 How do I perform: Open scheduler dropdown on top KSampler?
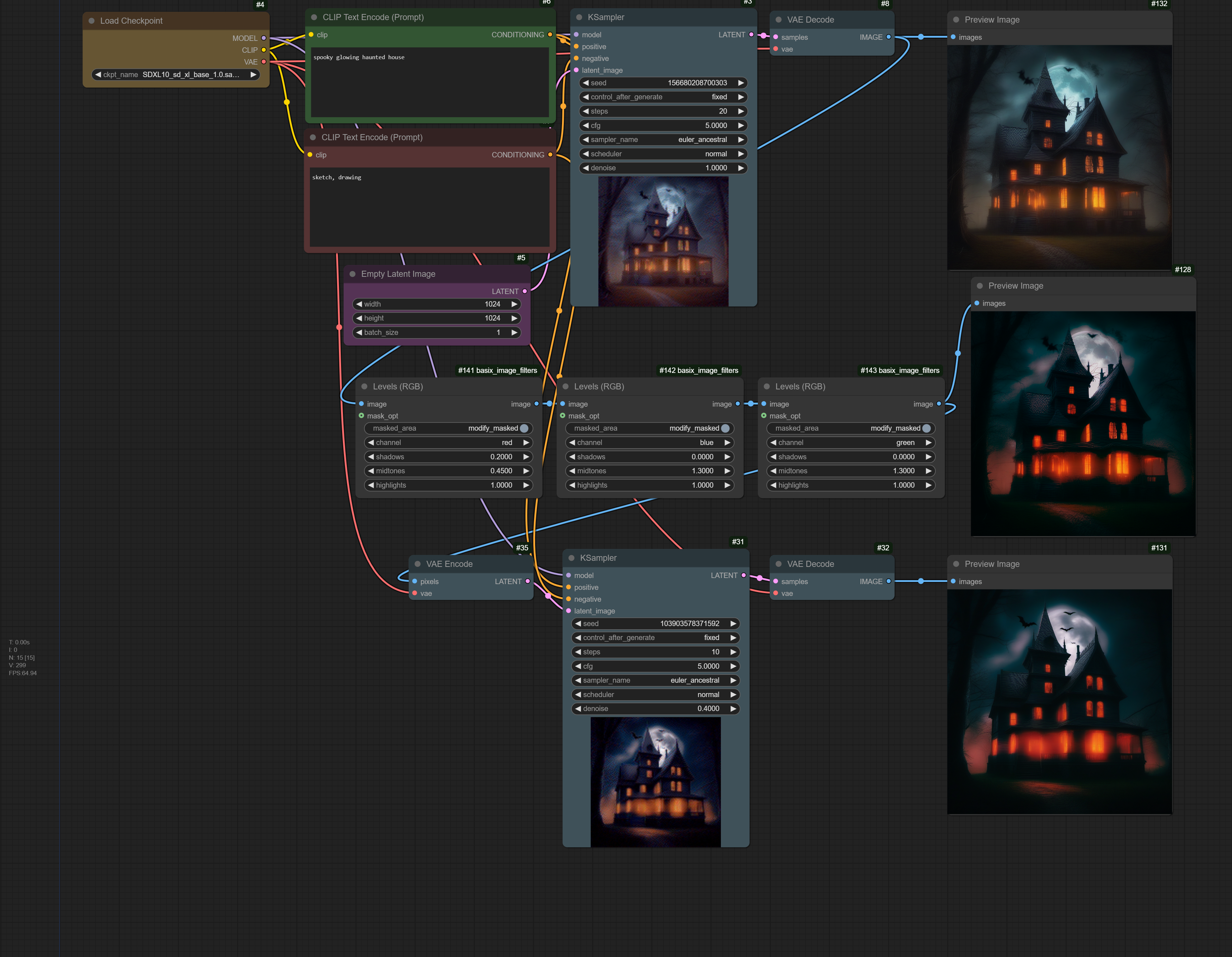tap(664, 154)
